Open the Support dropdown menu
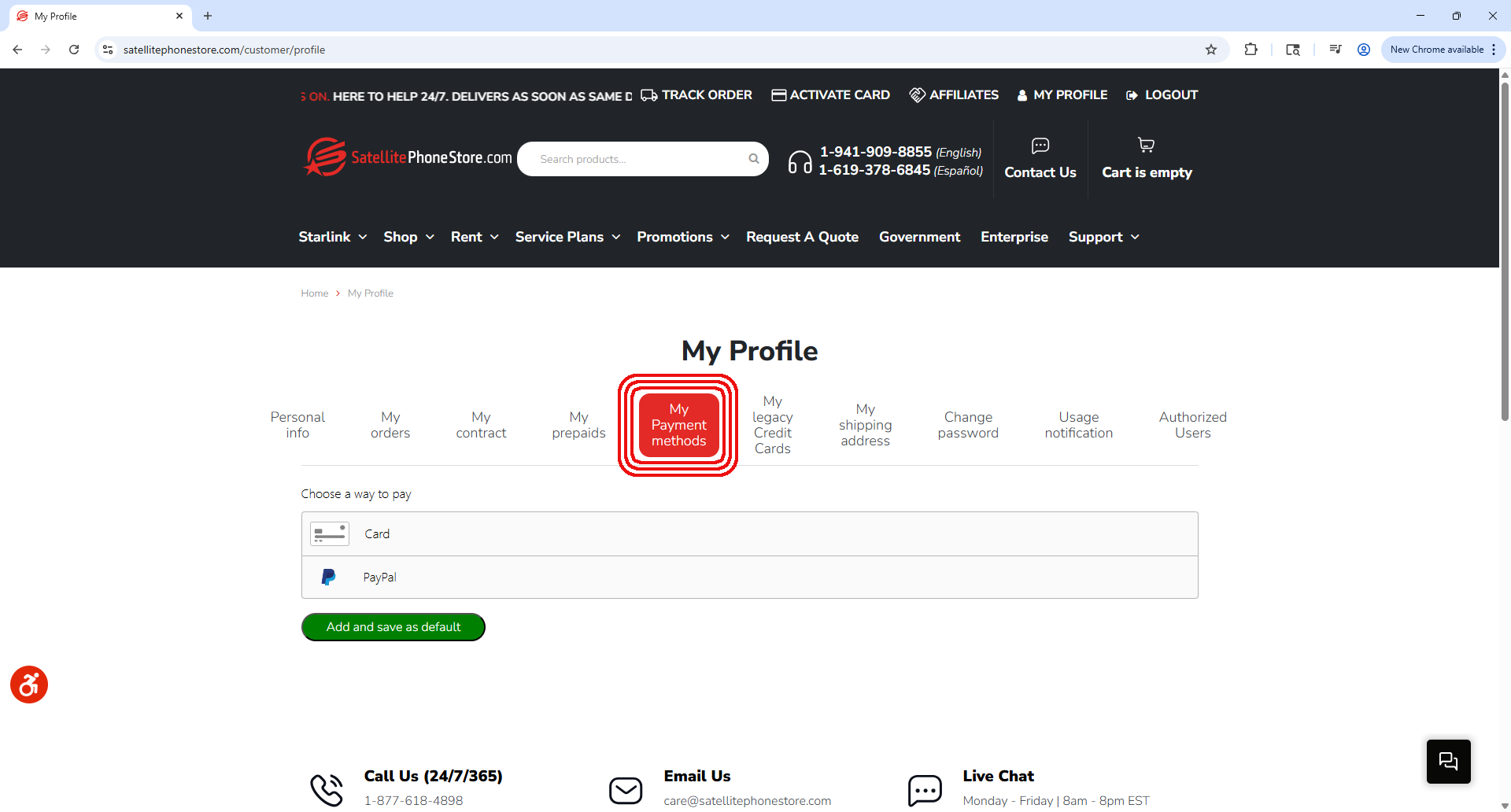This screenshot has width=1511, height=812. click(x=1103, y=237)
